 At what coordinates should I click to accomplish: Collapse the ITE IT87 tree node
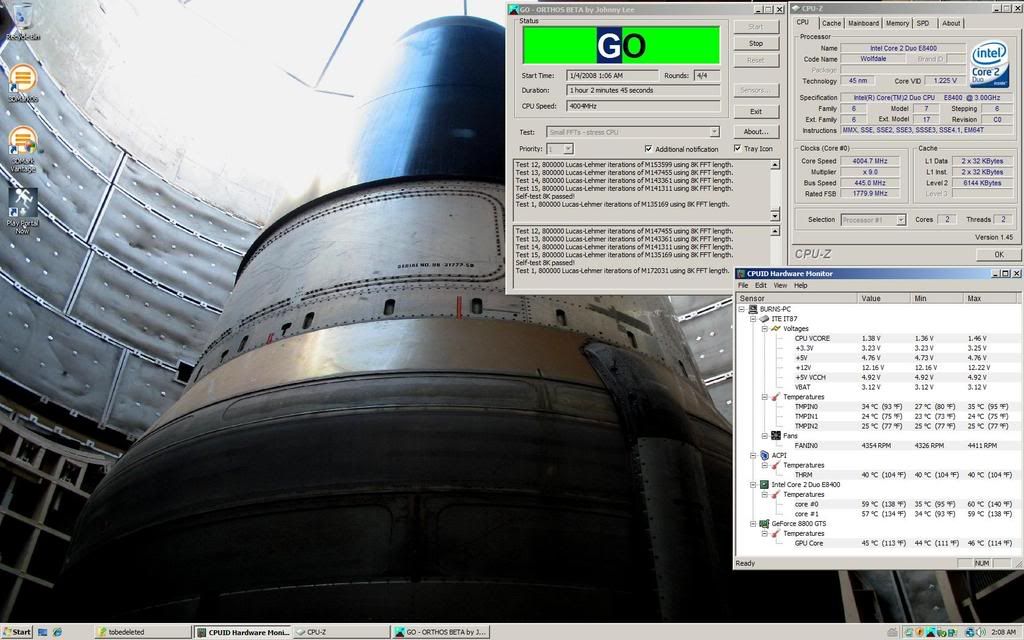[x=753, y=319]
